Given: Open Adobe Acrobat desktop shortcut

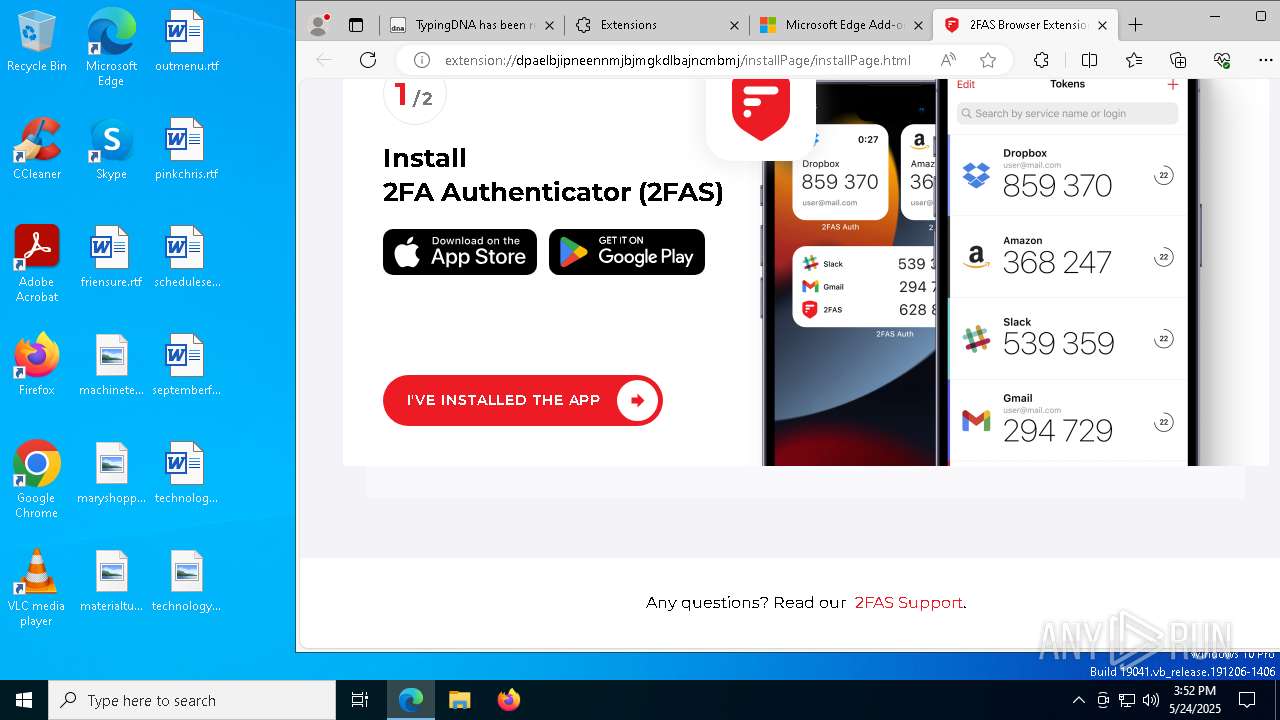Looking at the screenshot, I should click(37, 264).
